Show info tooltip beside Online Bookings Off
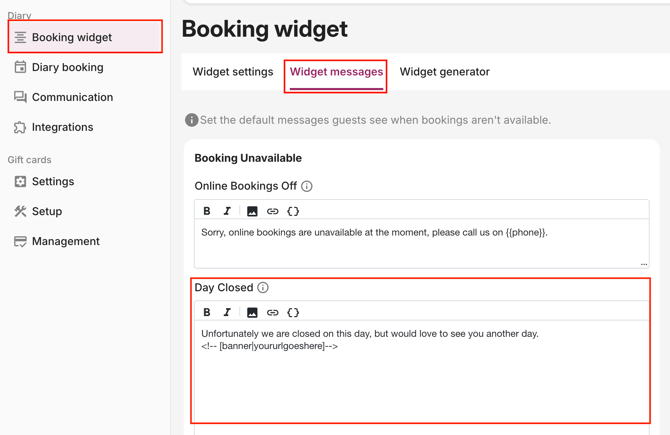The height and width of the screenshot is (435, 670). (307, 186)
